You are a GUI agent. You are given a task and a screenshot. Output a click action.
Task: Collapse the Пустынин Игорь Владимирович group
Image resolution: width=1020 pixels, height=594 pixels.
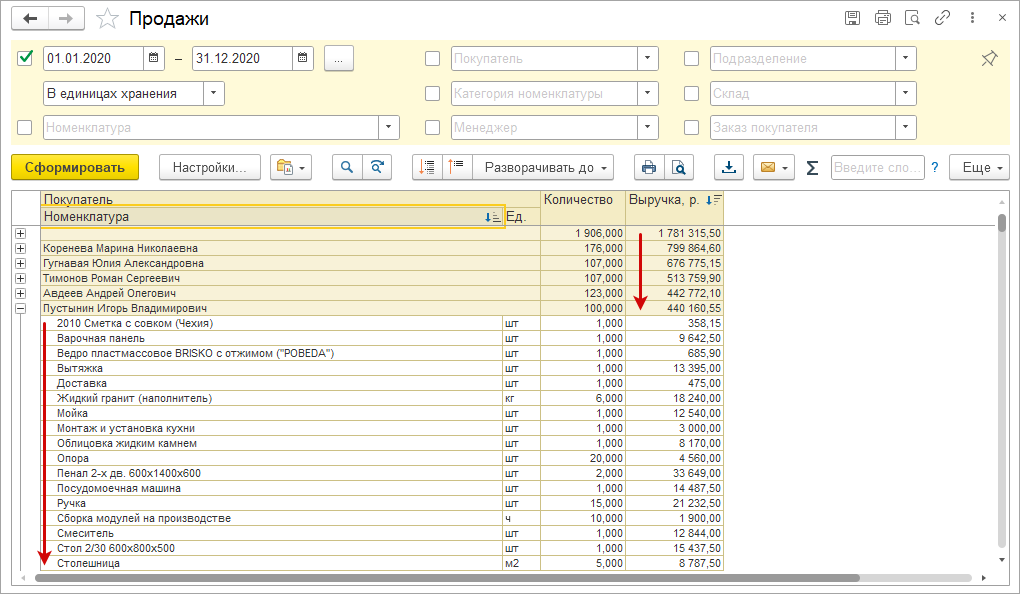pyautogui.click(x=20, y=309)
